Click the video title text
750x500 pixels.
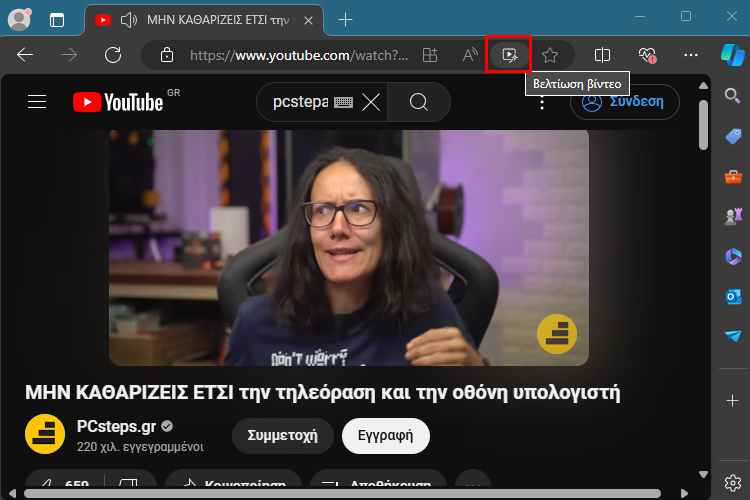tap(322, 392)
